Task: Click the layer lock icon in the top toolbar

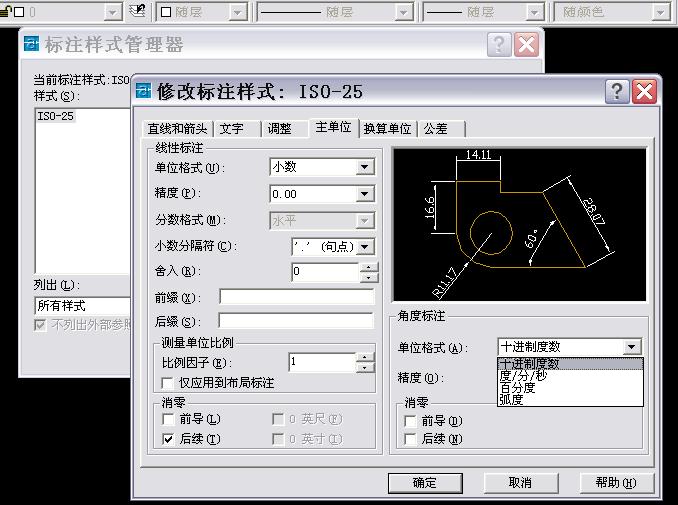Action: coord(5,11)
